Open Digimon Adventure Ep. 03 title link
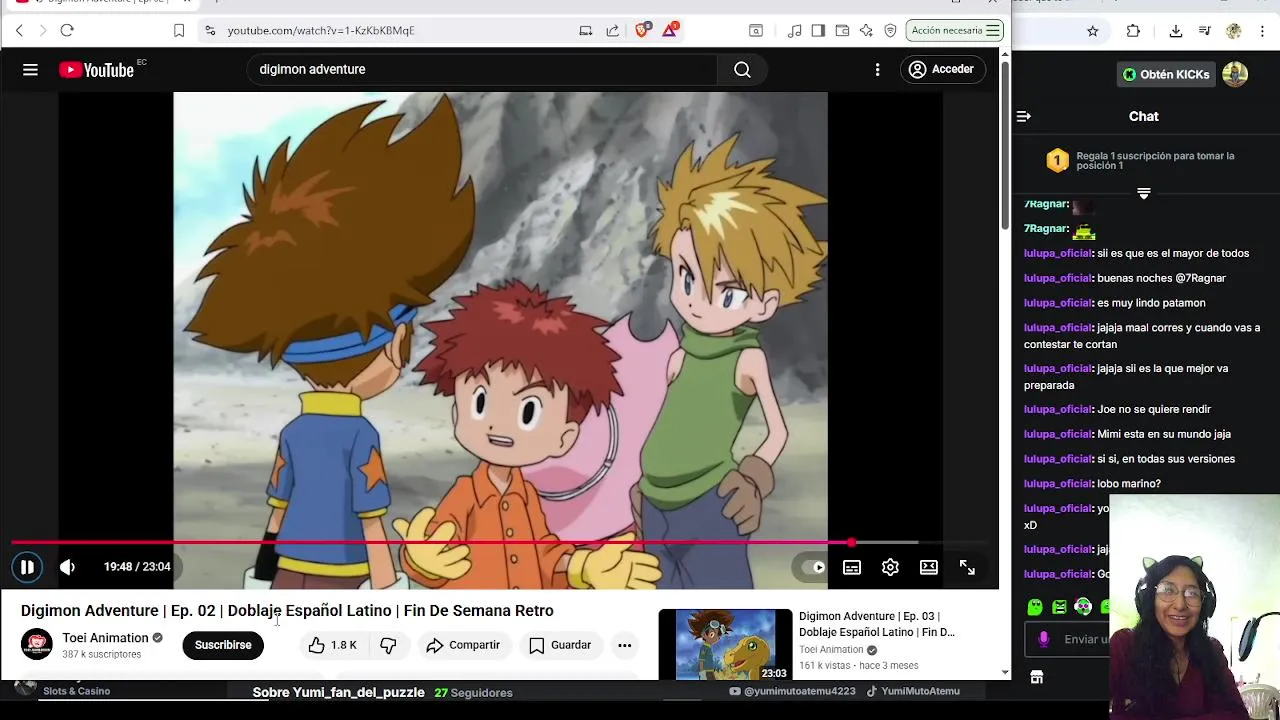The width and height of the screenshot is (1280, 720). pos(877,624)
